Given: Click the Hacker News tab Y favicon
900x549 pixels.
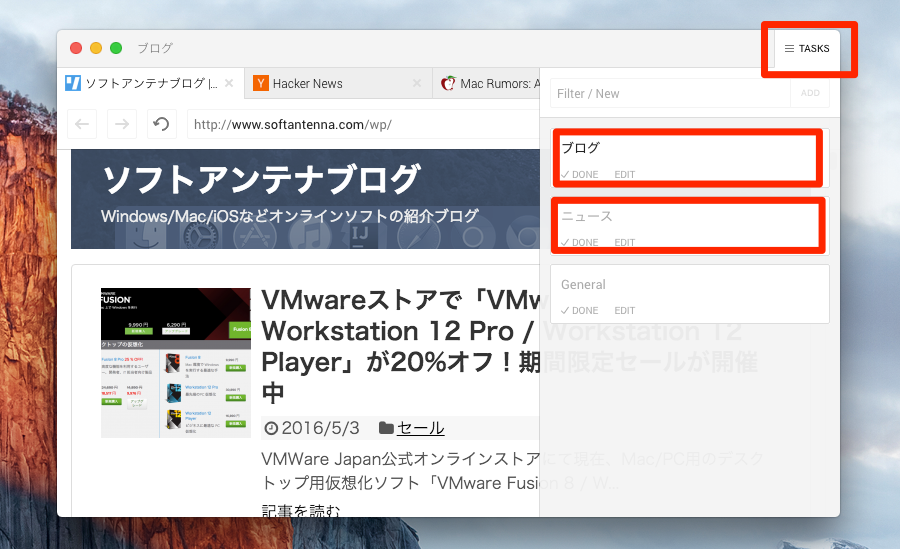Looking at the screenshot, I should point(261,83).
